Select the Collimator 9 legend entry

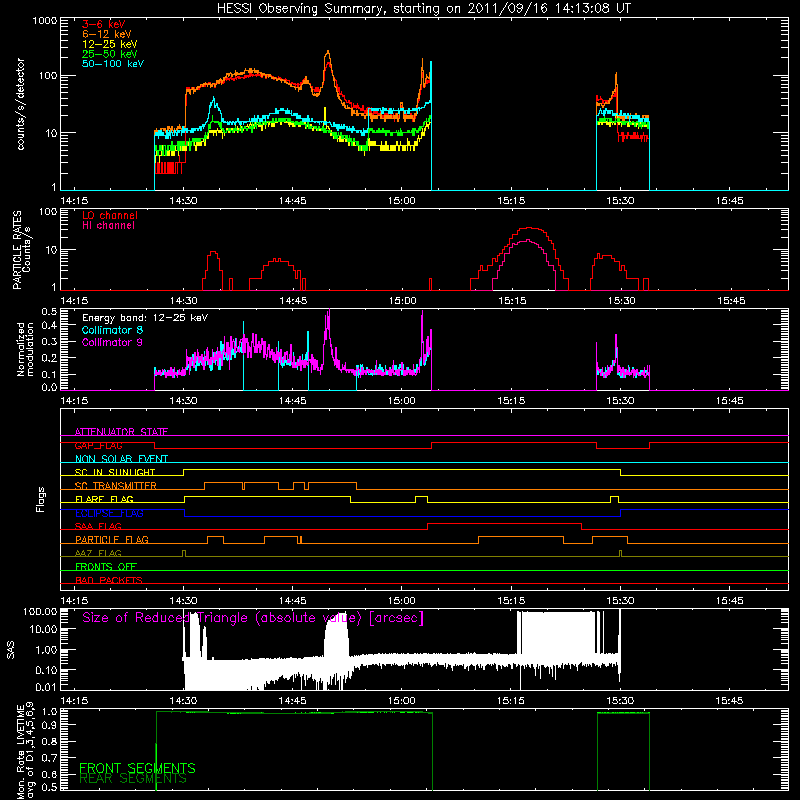tap(112, 342)
